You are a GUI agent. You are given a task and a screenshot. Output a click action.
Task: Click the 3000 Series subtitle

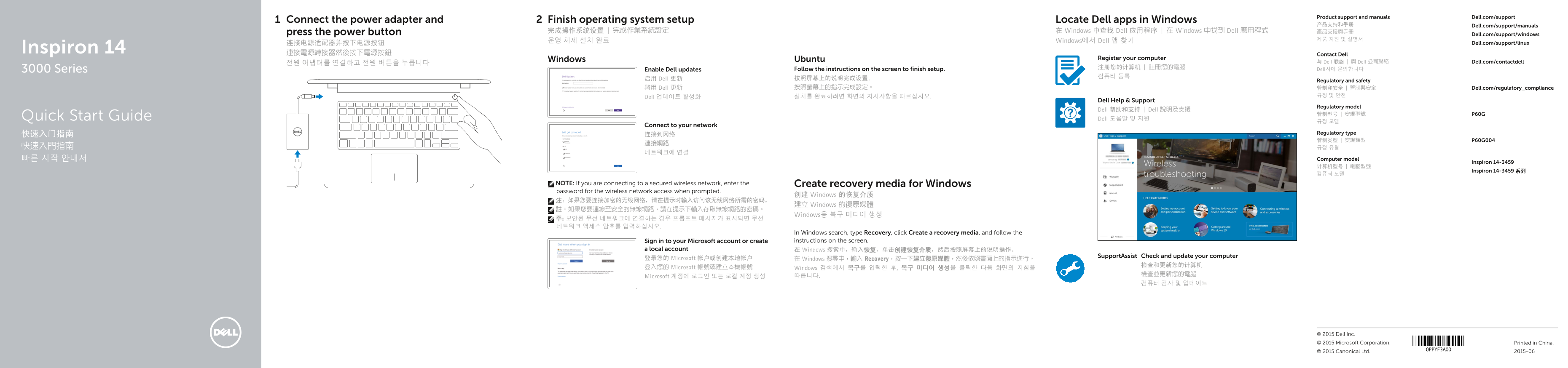tap(54, 69)
